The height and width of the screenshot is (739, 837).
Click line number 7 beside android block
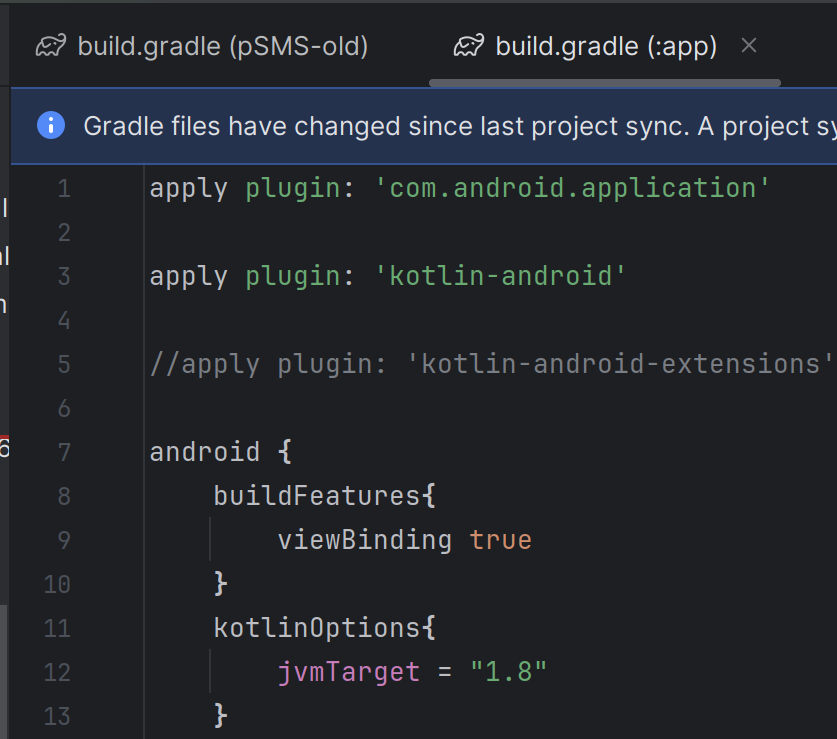(64, 452)
